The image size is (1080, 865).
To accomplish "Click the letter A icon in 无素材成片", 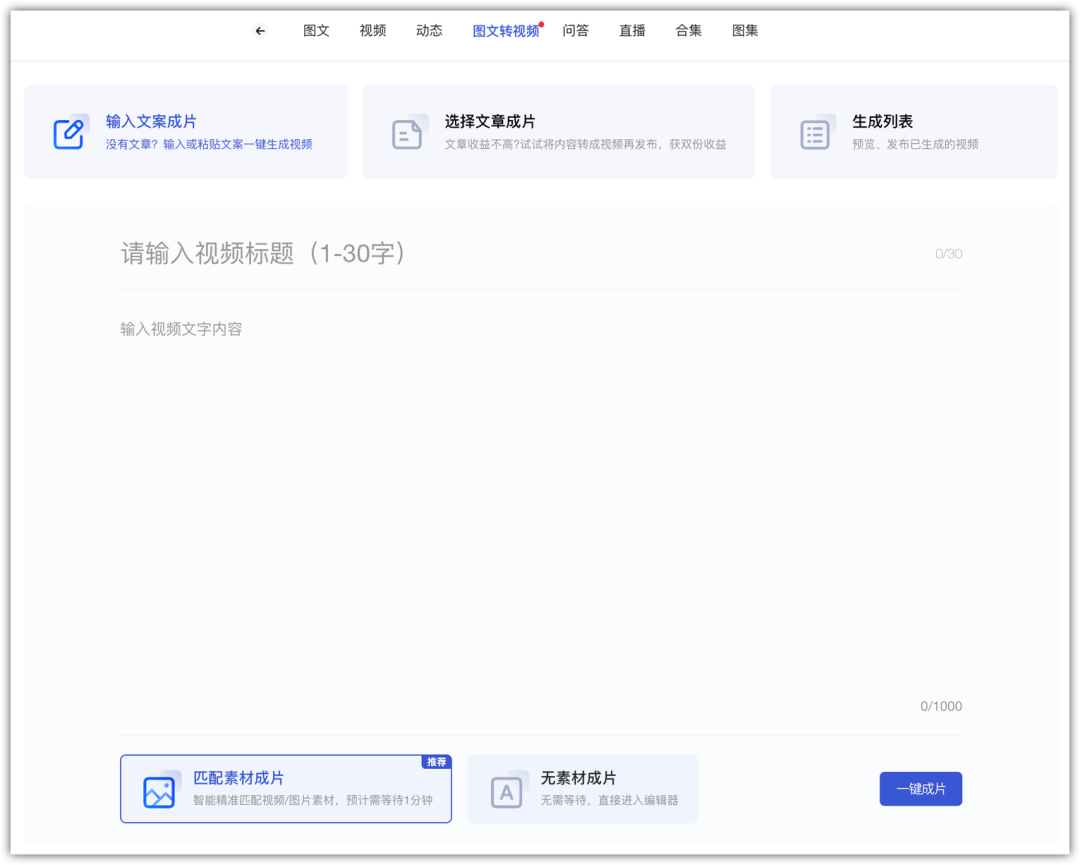I will 507,791.
